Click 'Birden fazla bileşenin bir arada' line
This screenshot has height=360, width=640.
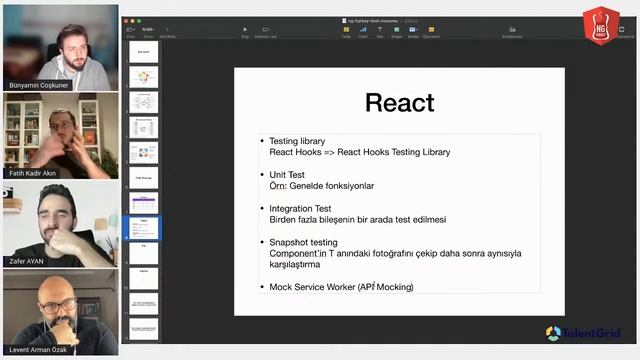pyautogui.click(x=358, y=220)
